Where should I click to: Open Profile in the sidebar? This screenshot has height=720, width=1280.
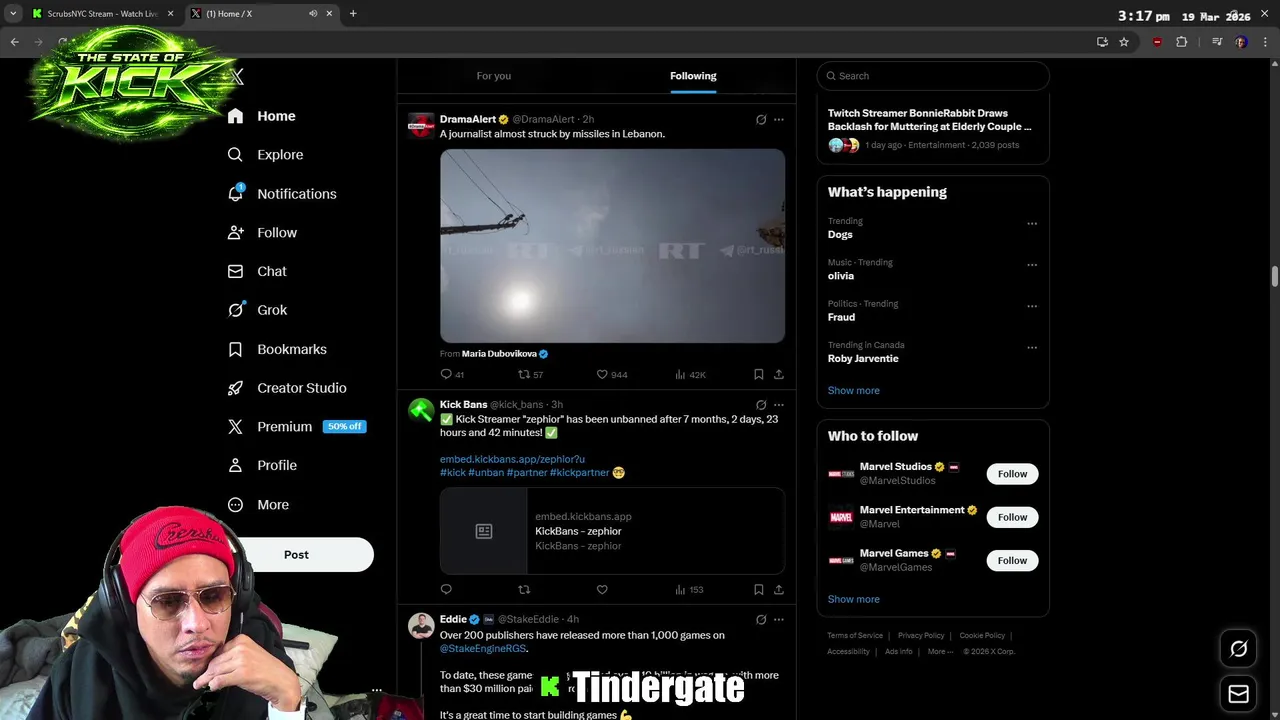[262, 465]
